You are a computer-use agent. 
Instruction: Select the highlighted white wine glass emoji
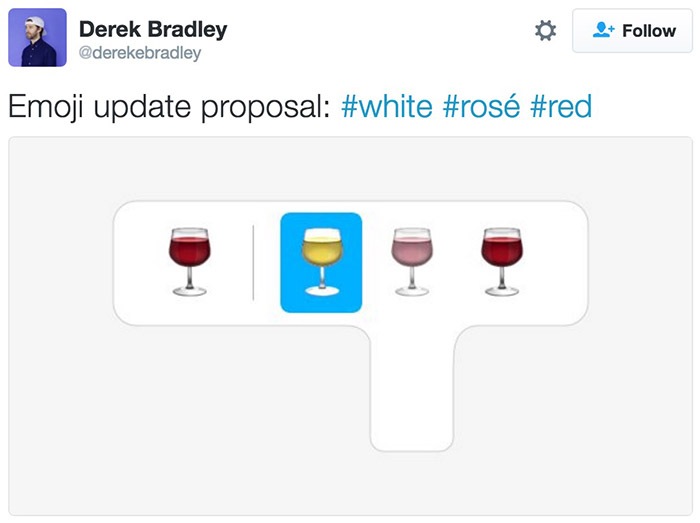click(320, 262)
